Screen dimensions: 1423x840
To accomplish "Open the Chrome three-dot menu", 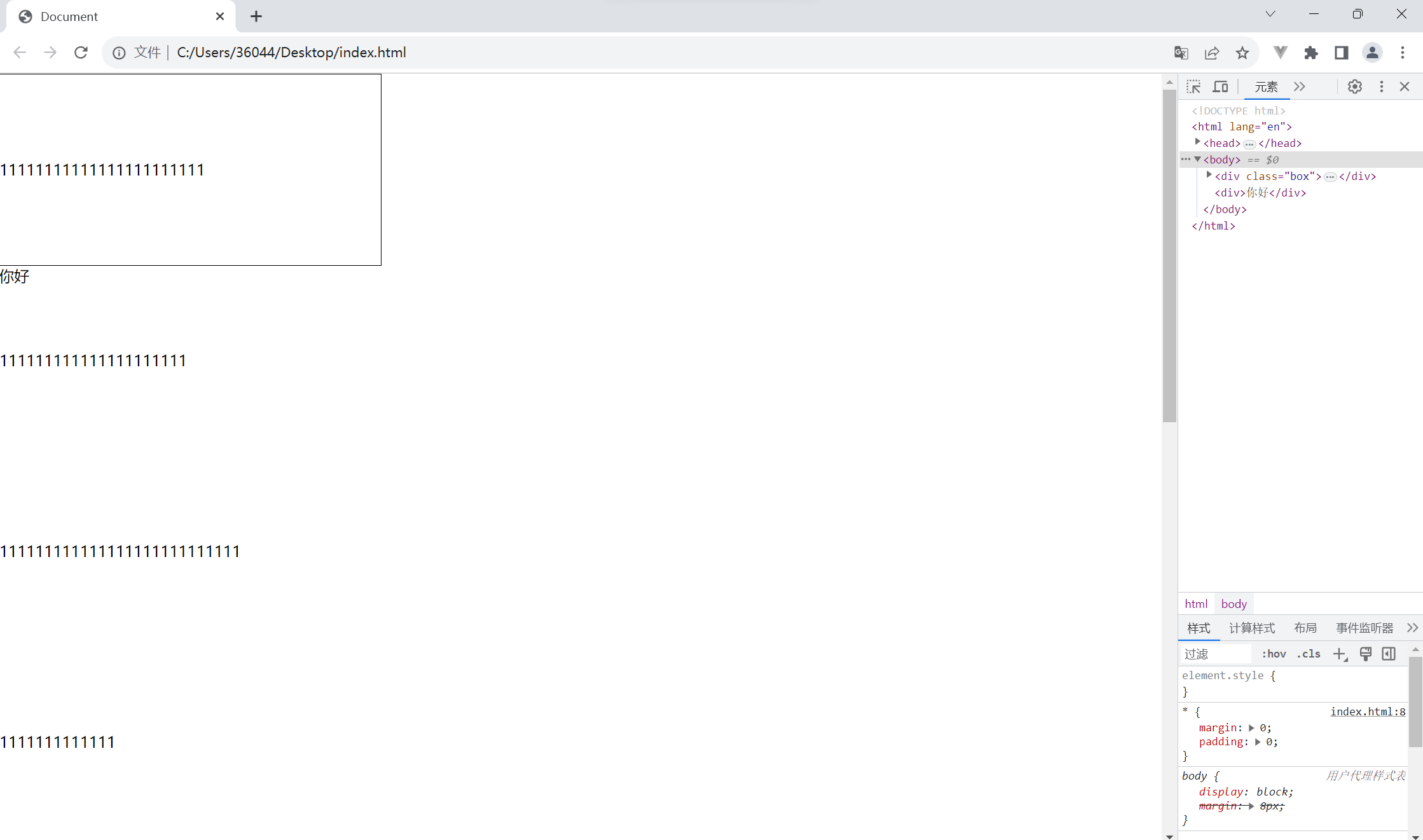I will click(1403, 53).
